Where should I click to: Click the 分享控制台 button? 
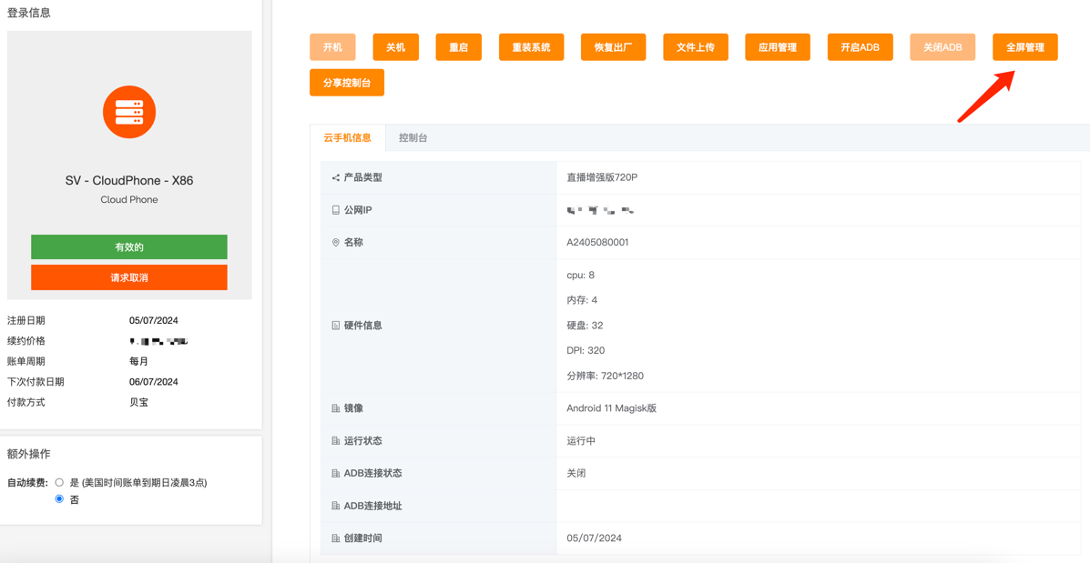click(347, 83)
